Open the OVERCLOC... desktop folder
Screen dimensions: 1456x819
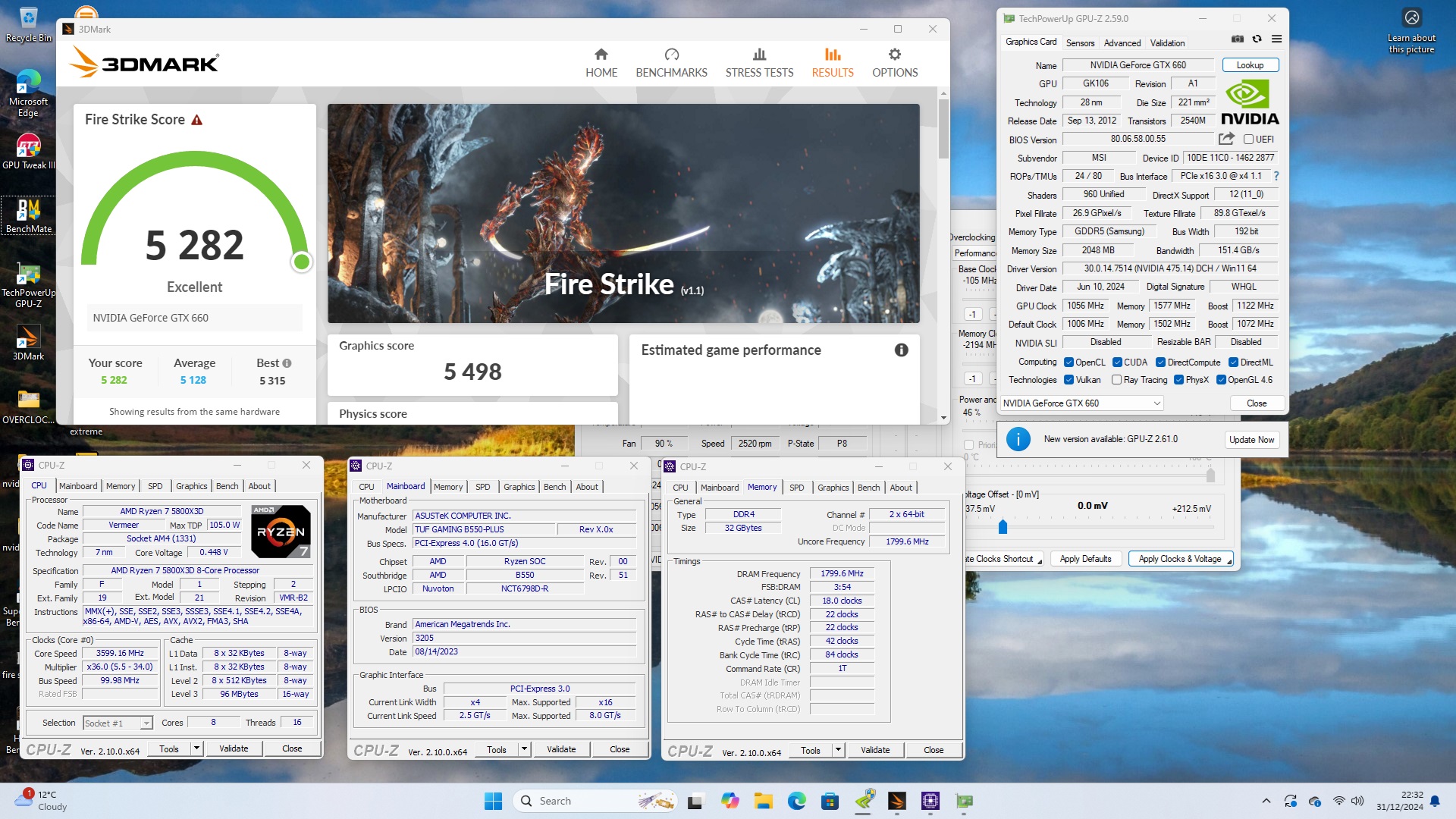point(28,406)
